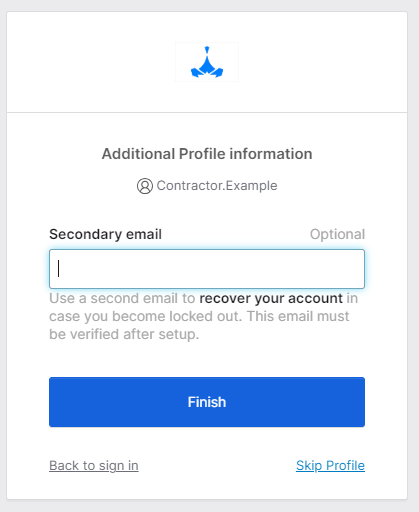Click the blue Finish button
Image resolution: width=419 pixels, height=512 pixels.
coord(207,402)
